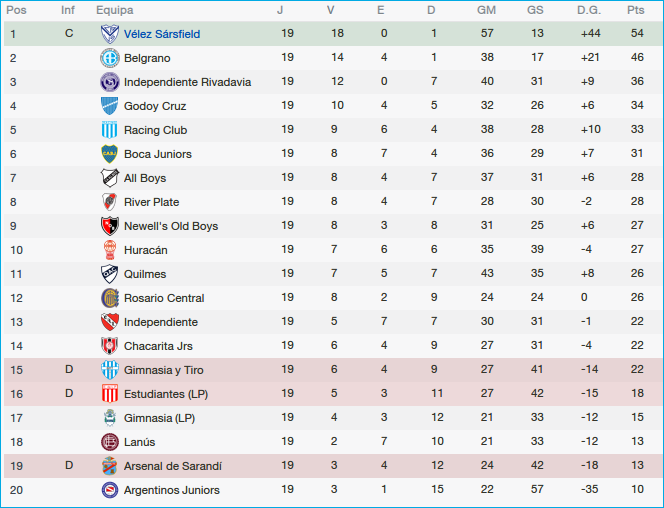Click the Boca Juniors badge
The image size is (664, 508).
point(110,154)
